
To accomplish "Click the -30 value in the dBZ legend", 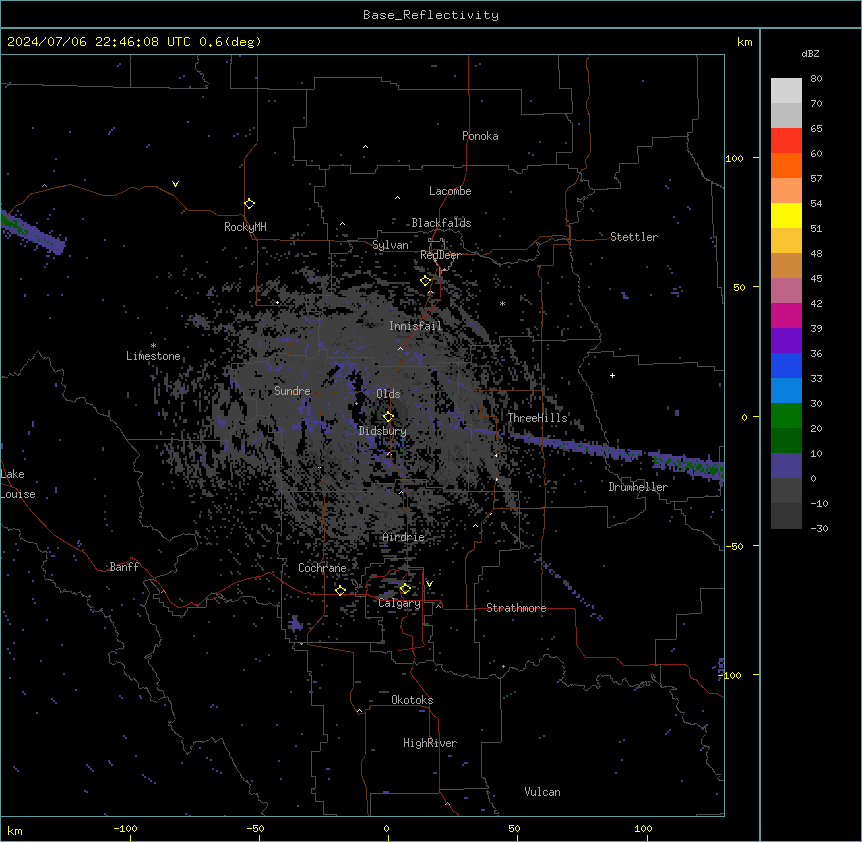I will point(819,528).
